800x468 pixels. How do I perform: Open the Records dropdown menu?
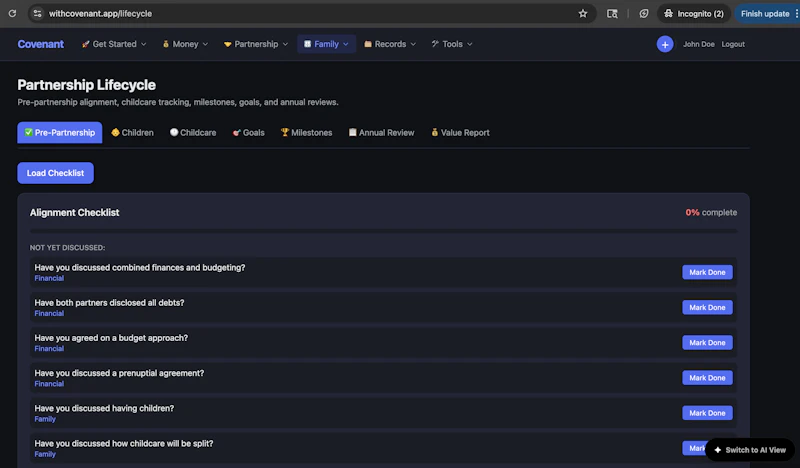point(390,44)
